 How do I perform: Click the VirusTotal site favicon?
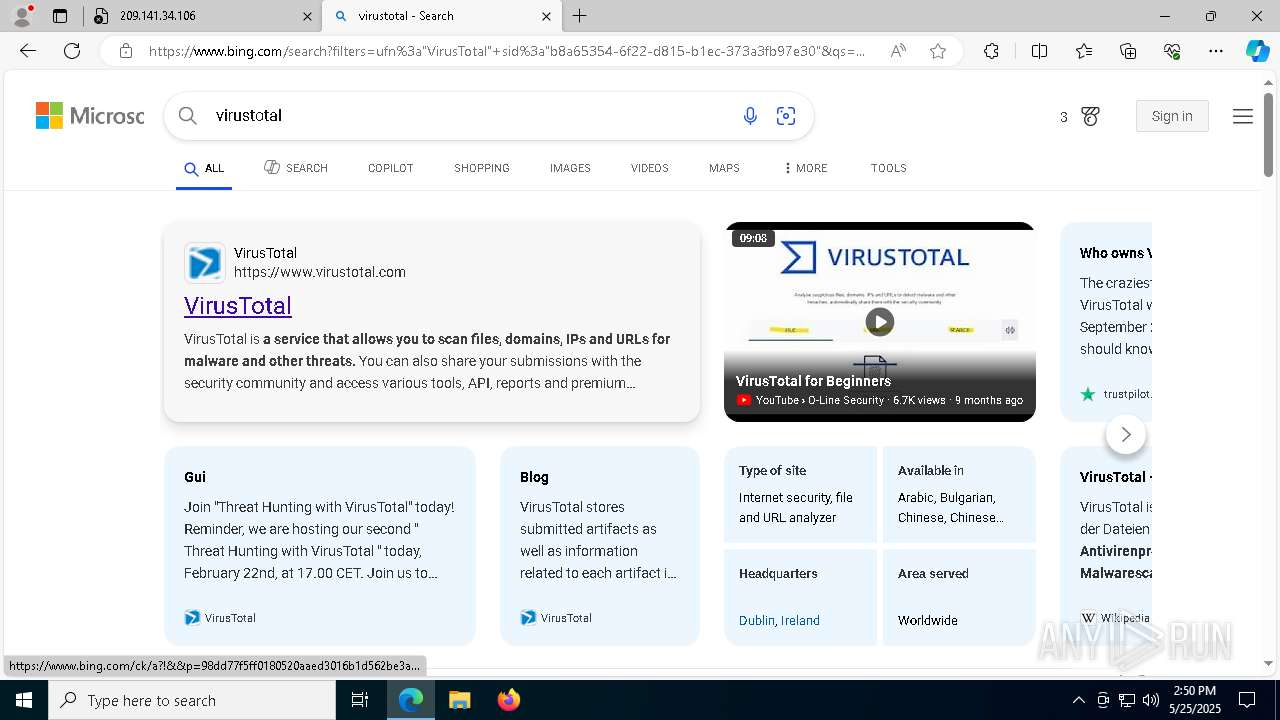[205, 263]
